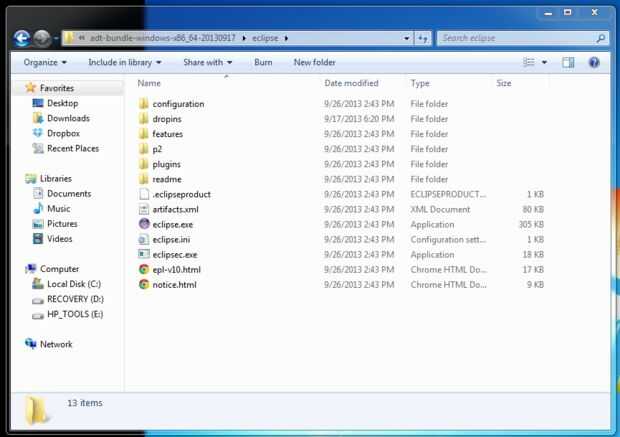Select the configuration folder icon
Screen dimensions: 620x437
point(144,104)
